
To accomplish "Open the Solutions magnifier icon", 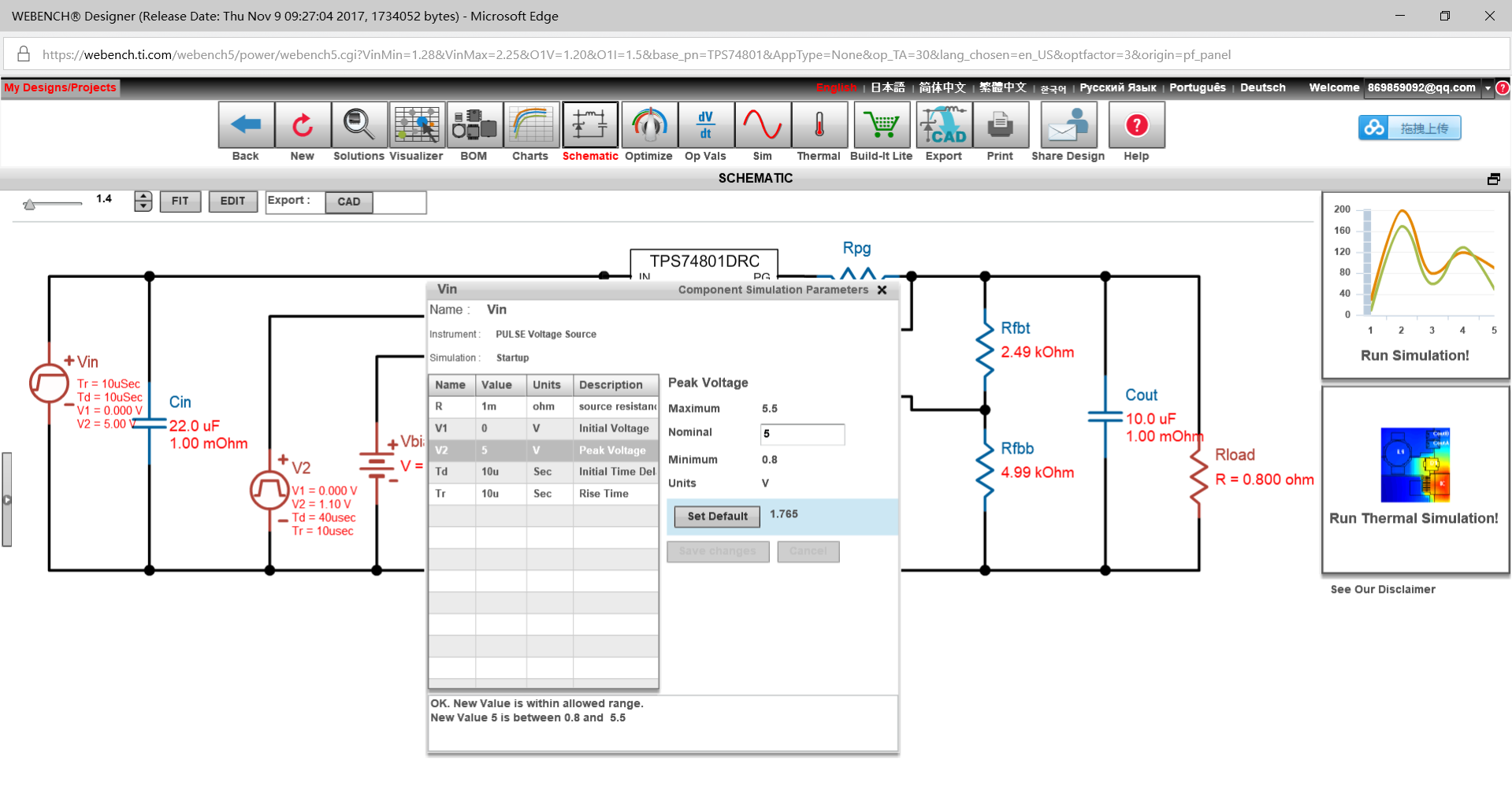I will pos(359,125).
